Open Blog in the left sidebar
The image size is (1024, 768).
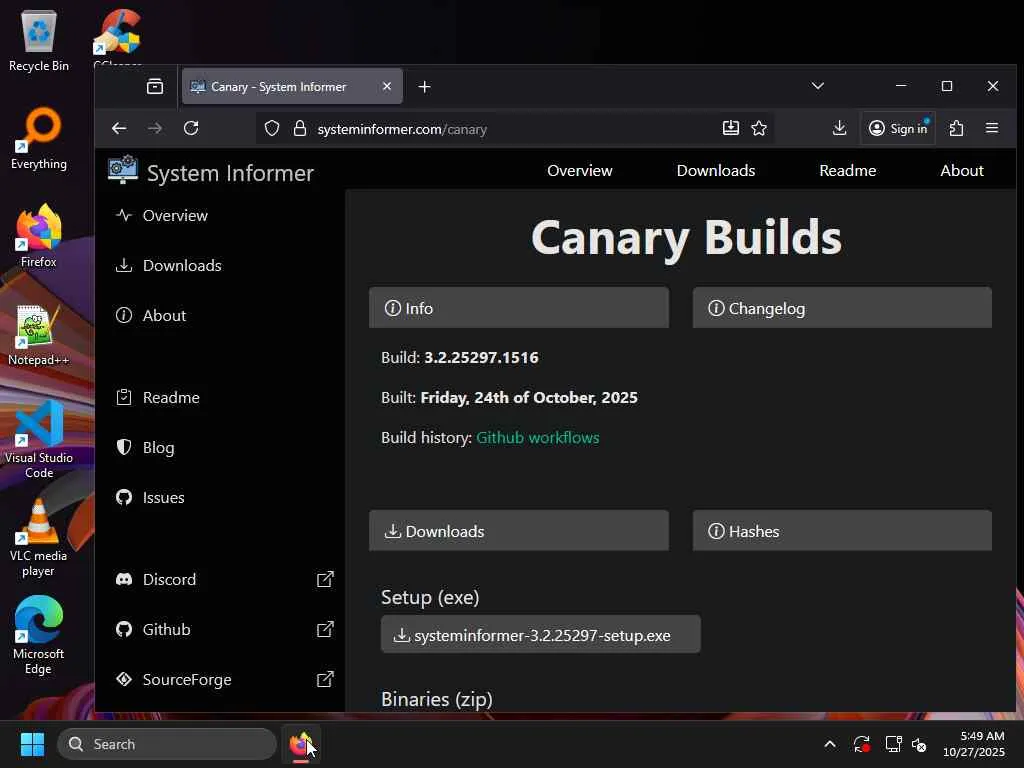click(159, 447)
